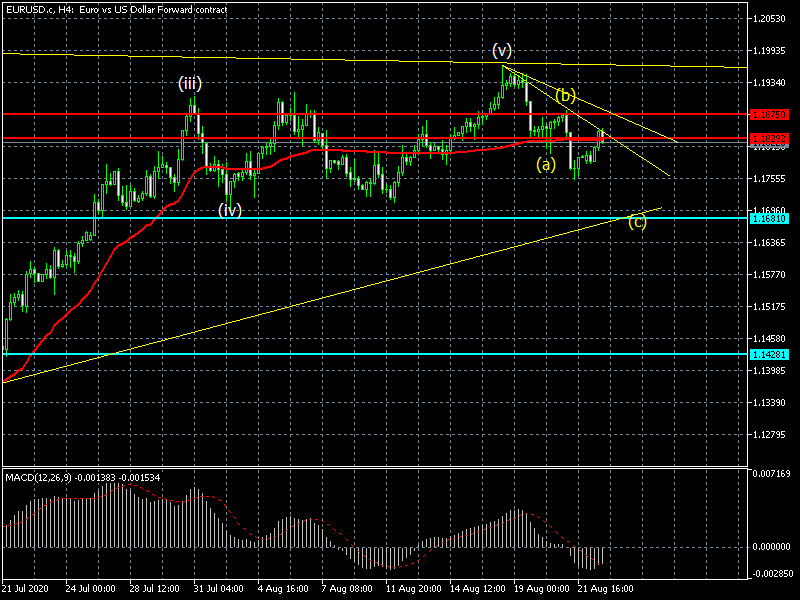Click the (v) wave label at the peak
Screen dimensions: 800x600
point(502,50)
